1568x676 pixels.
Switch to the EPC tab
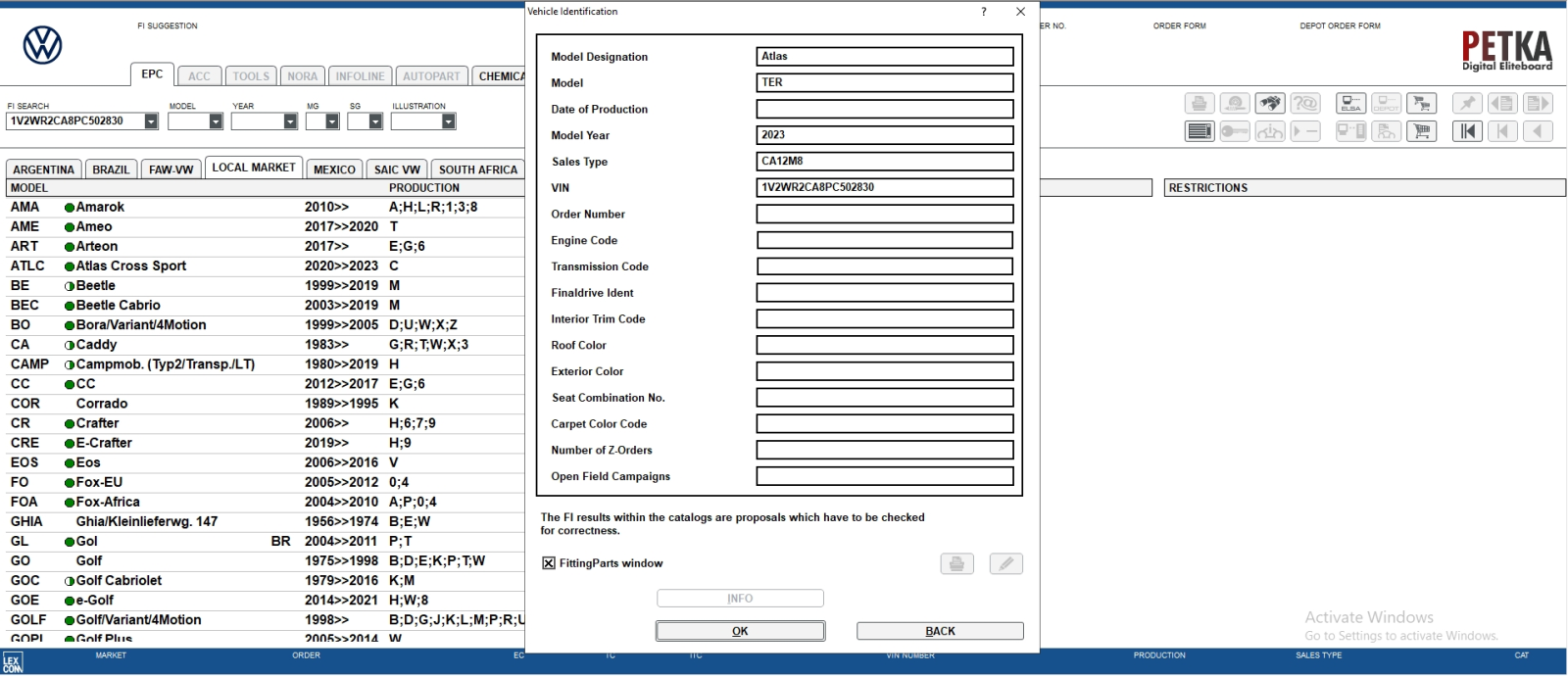[152, 74]
